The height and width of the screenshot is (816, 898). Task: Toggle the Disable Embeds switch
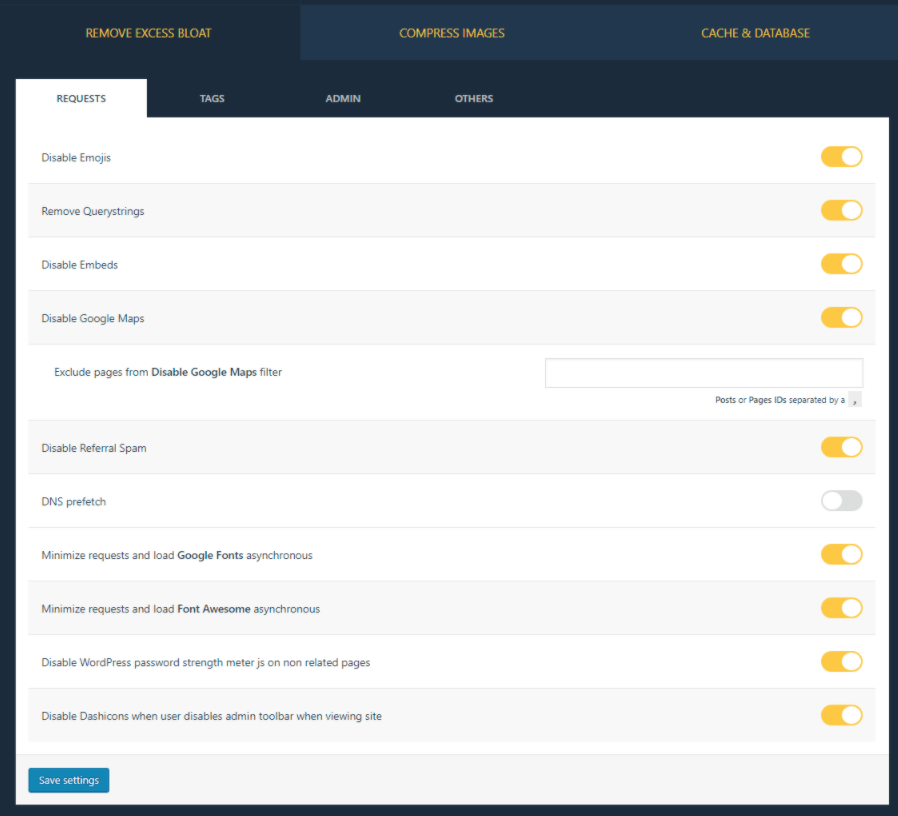click(x=841, y=264)
